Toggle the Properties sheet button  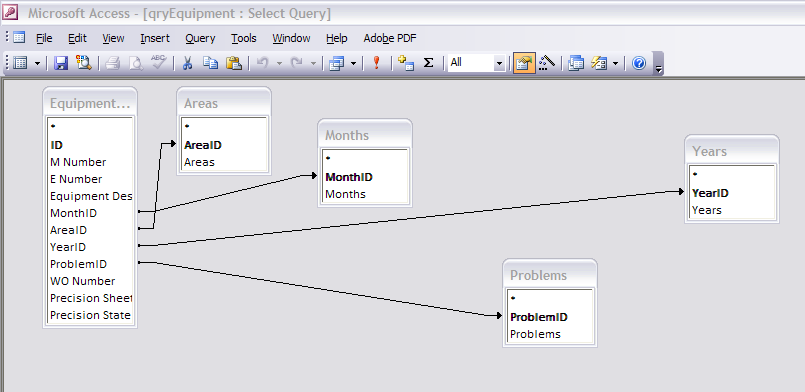[x=524, y=63]
